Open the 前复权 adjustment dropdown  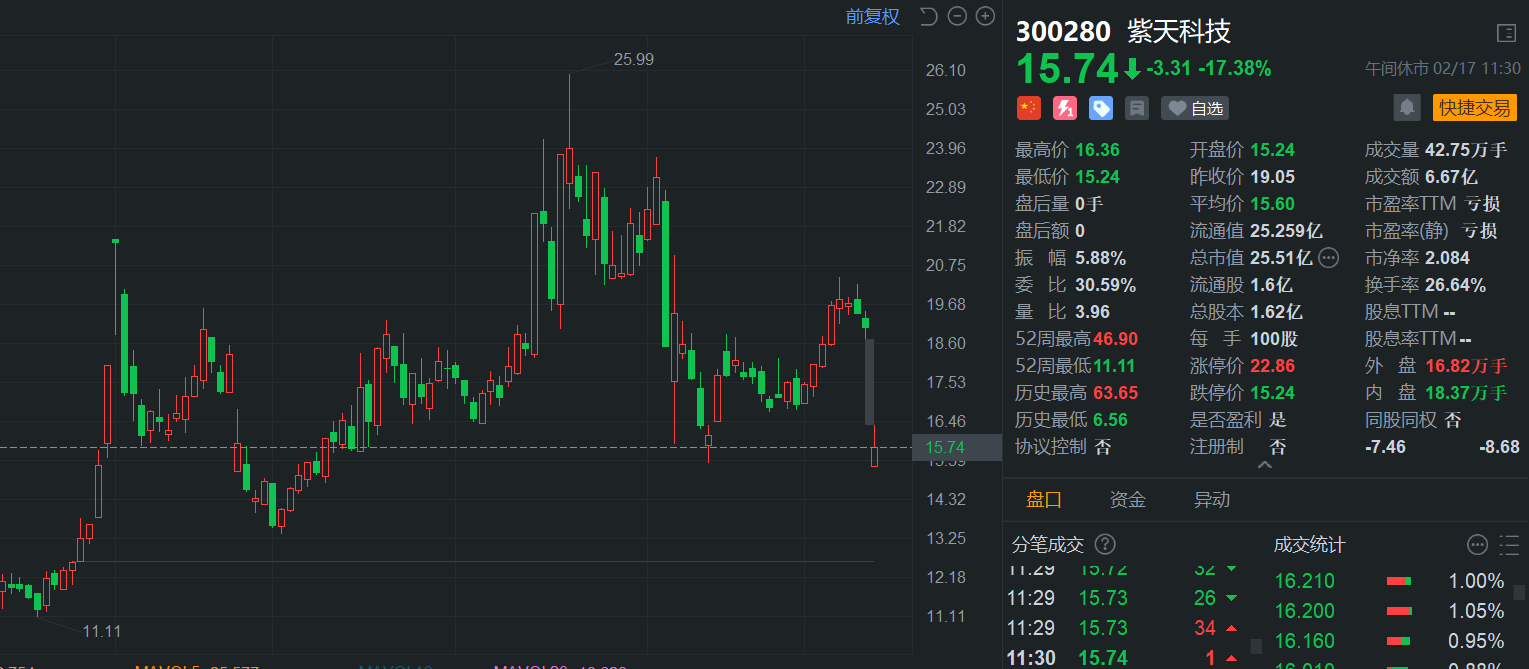pyautogui.click(x=871, y=17)
